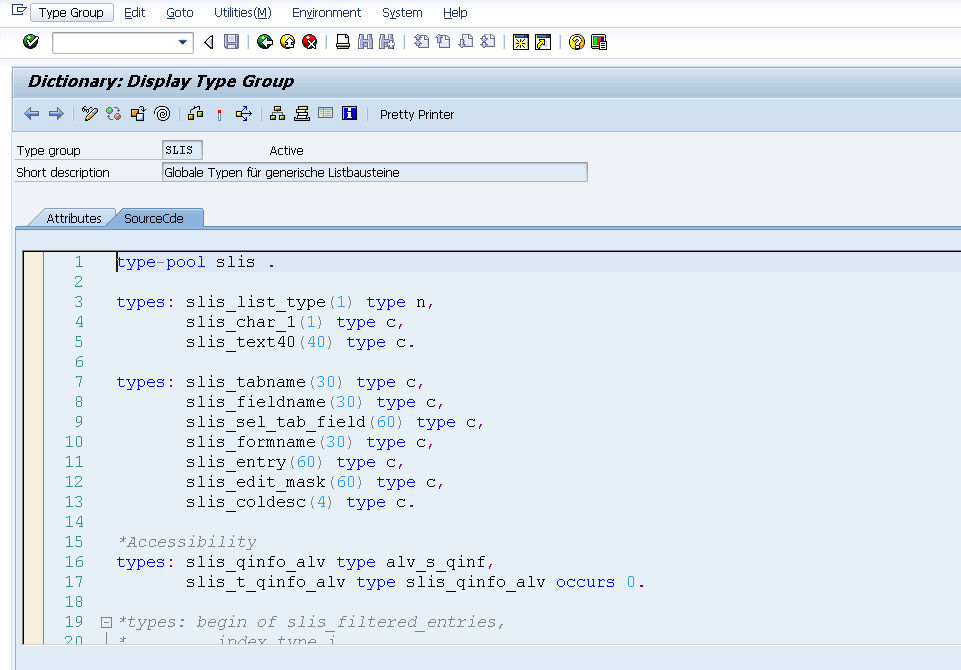Collapse the slis_filtered_entries code block
This screenshot has width=961, height=670.
coord(106,621)
